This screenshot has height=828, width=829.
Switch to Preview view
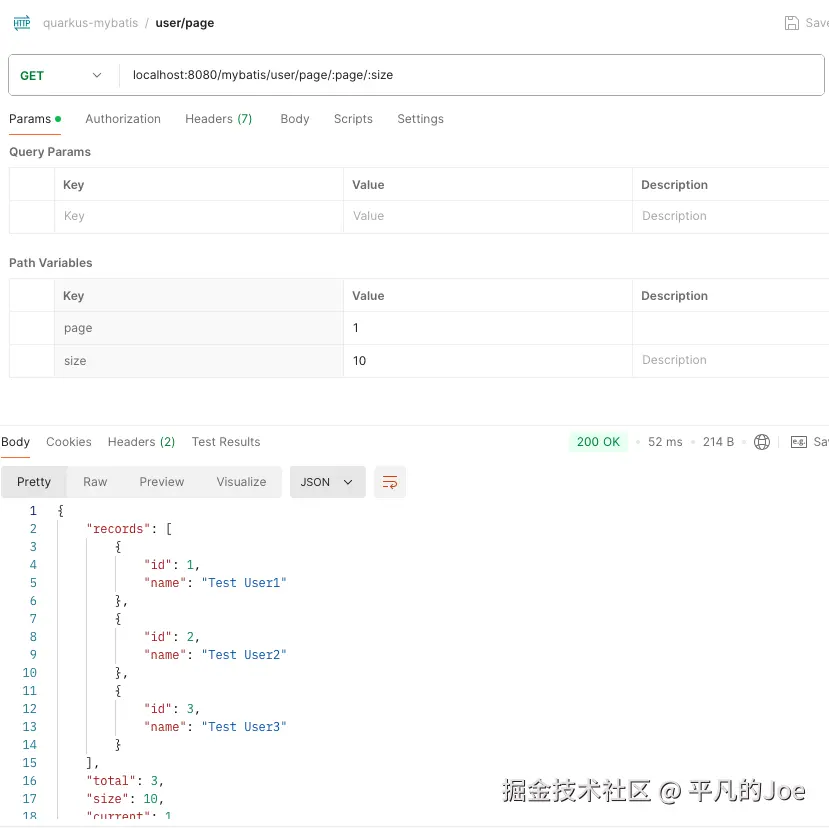(x=162, y=482)
